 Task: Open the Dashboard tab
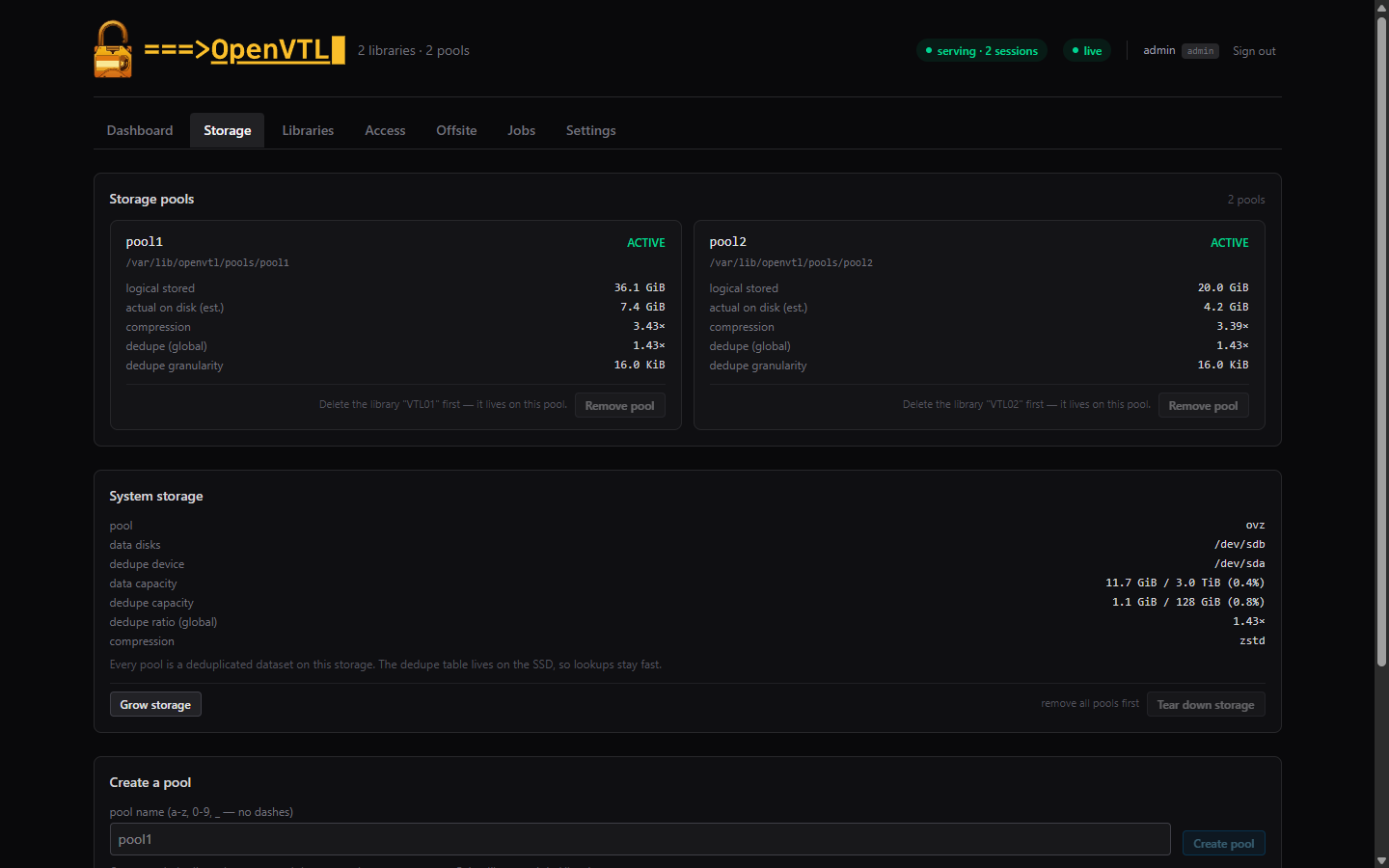pos(140,130)
